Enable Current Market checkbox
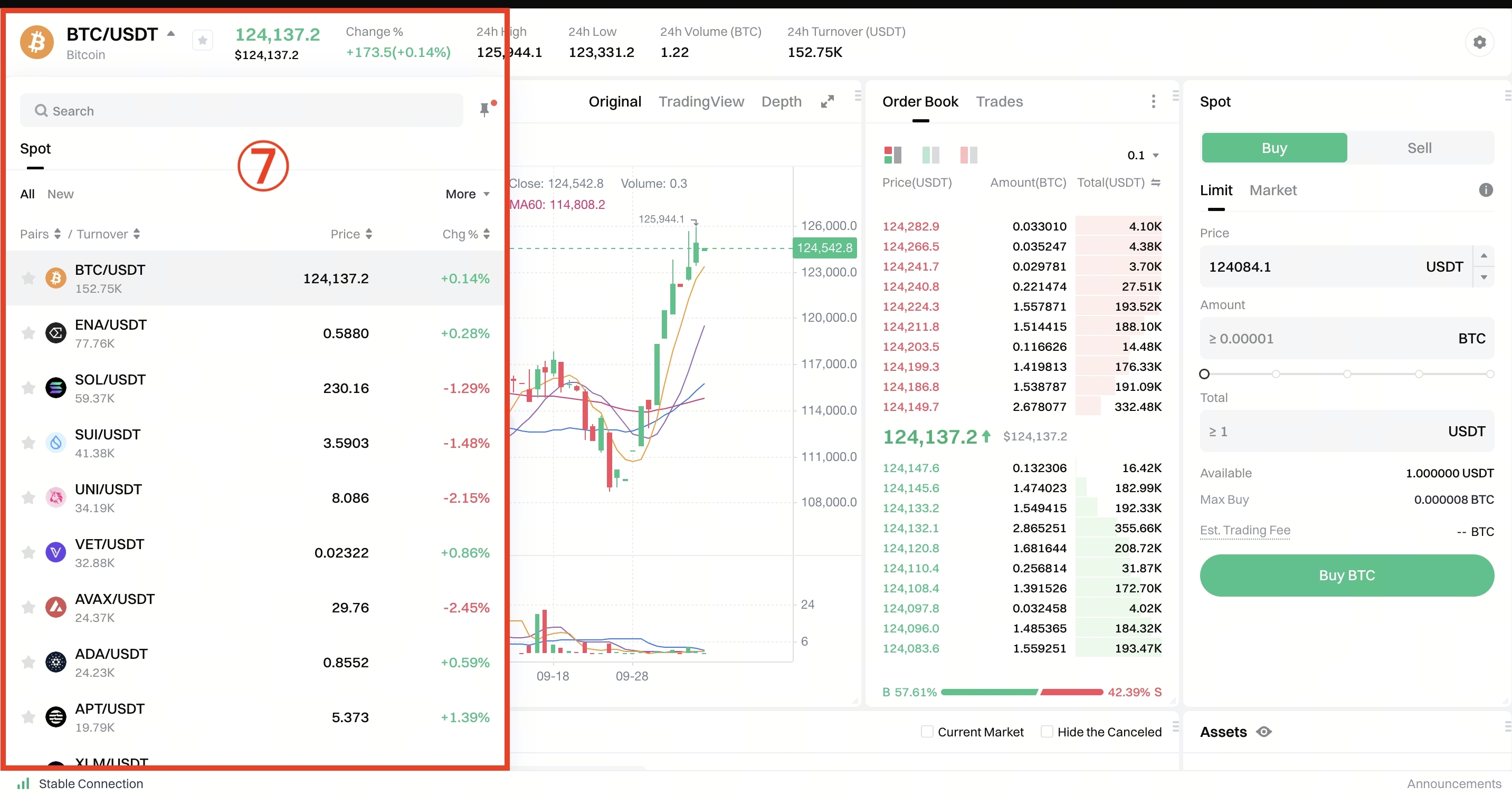 coord(927,732)
